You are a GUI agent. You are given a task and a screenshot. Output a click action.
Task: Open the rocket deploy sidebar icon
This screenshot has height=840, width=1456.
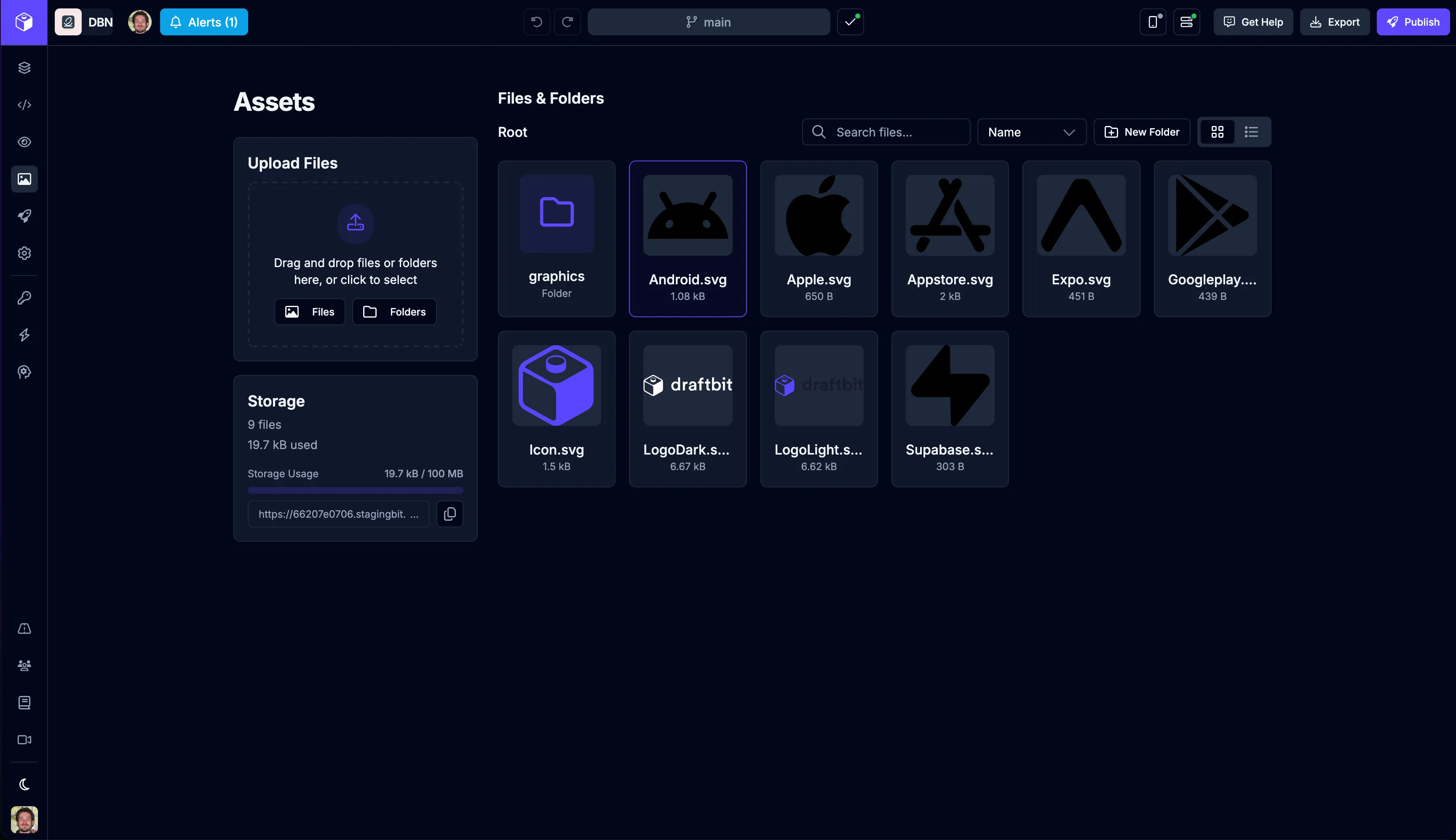coord(24,216)
